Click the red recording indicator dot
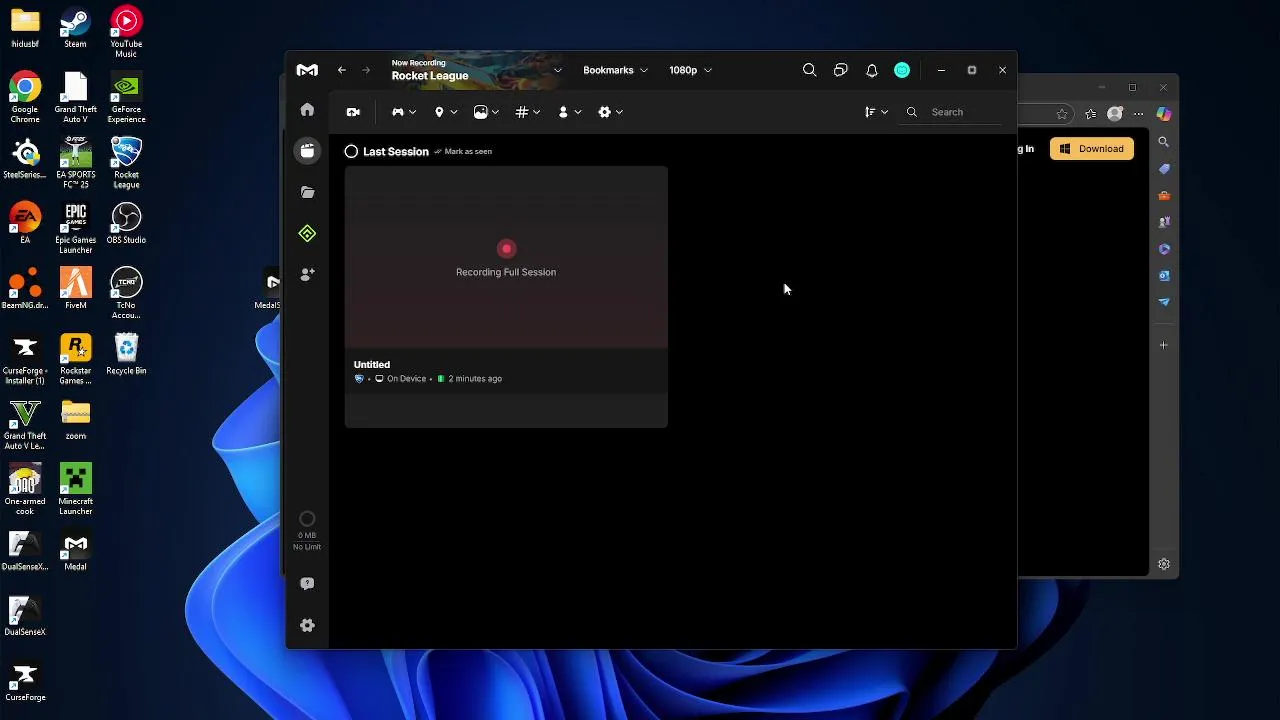The height and width of the screenshot is (720, 1280). click(506, 249)
